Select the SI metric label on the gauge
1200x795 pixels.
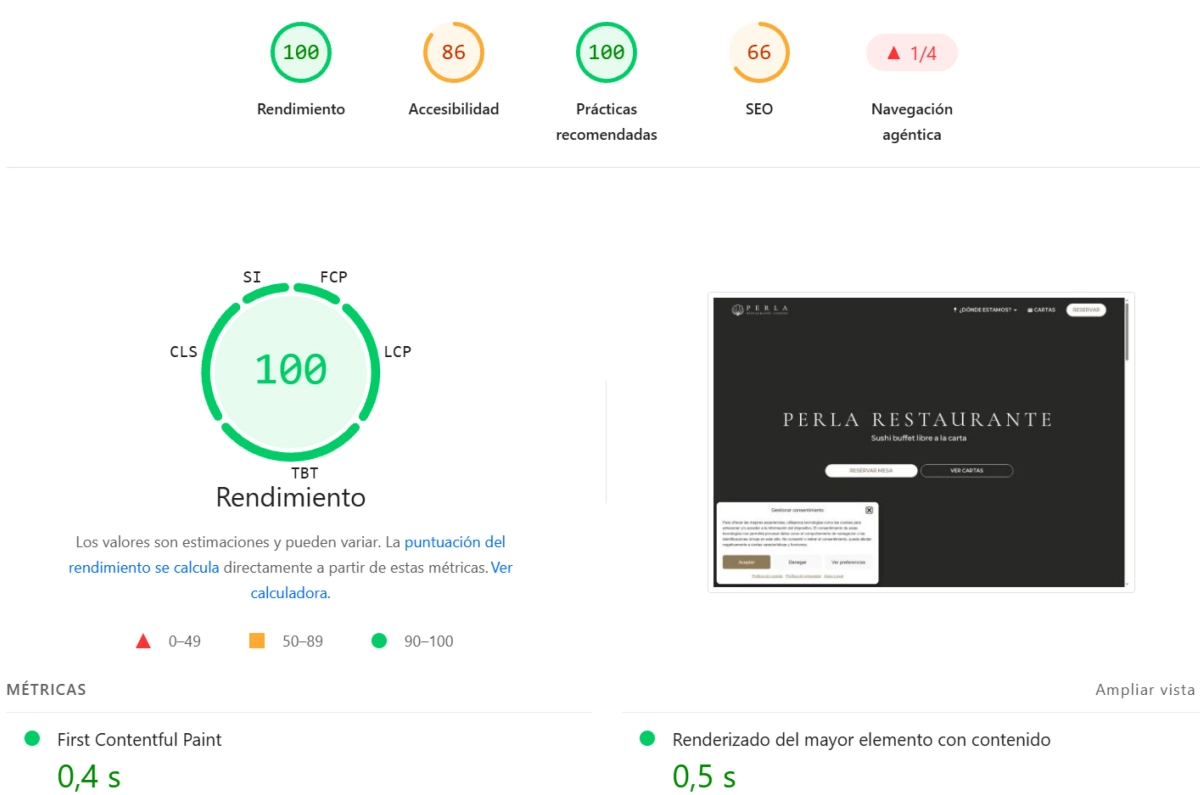(253, 277)
